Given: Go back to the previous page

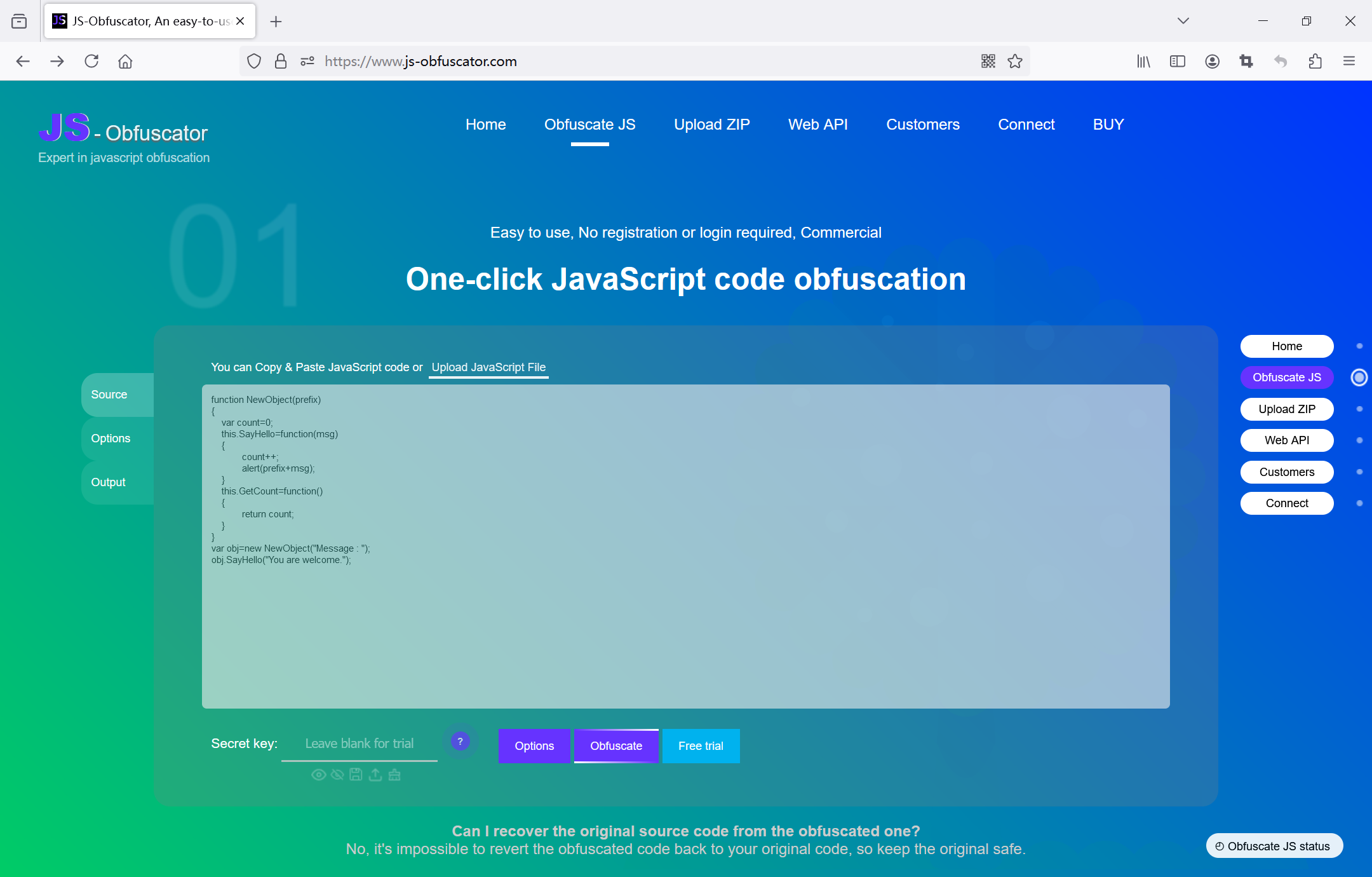Looking at the screenshot, I should (x=23, y=61).
